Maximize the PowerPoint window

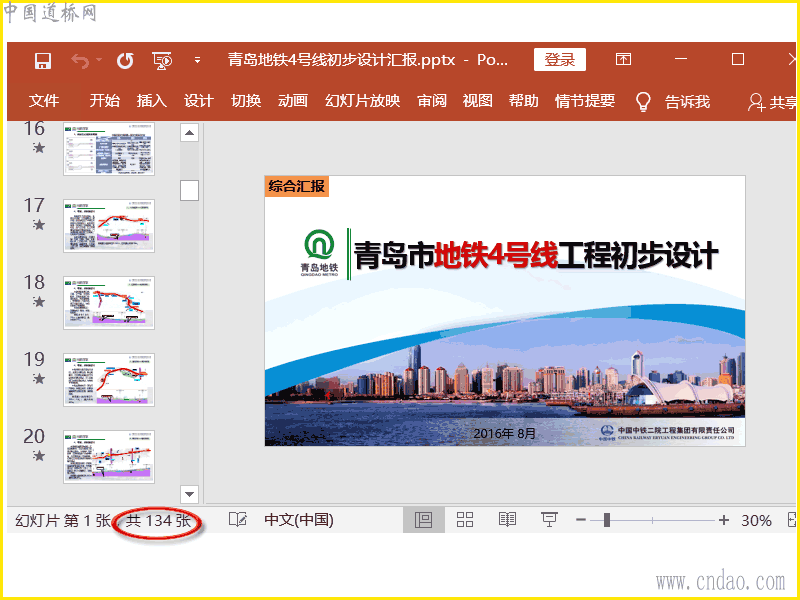pyautogui.click(x=738, y=59)
